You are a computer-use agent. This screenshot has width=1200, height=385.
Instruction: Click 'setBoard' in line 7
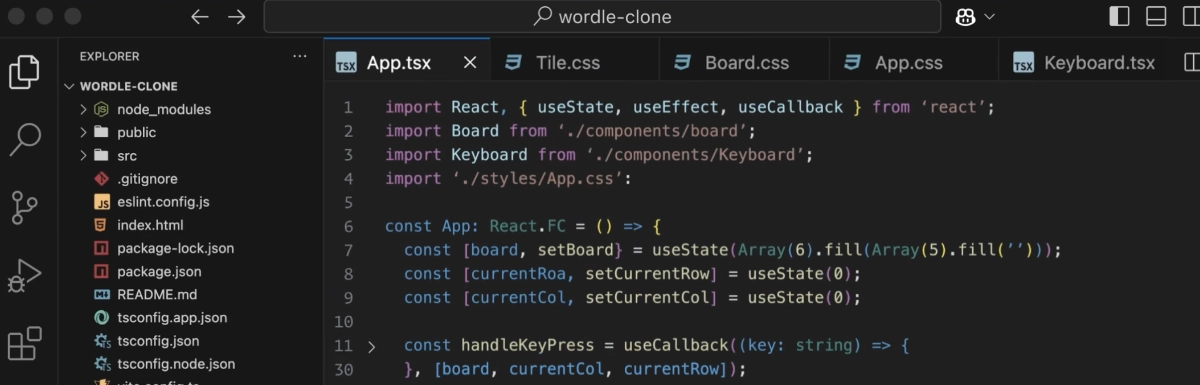coord(575,250)
